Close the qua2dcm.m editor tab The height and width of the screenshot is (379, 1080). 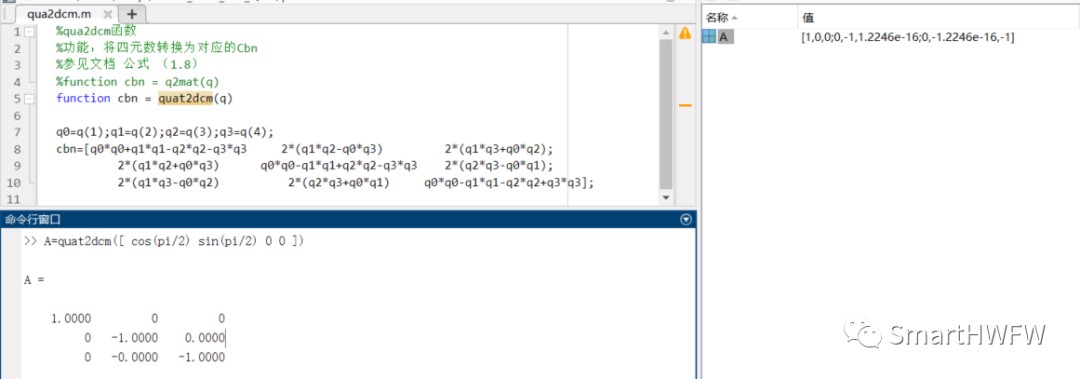click(107, 14)
